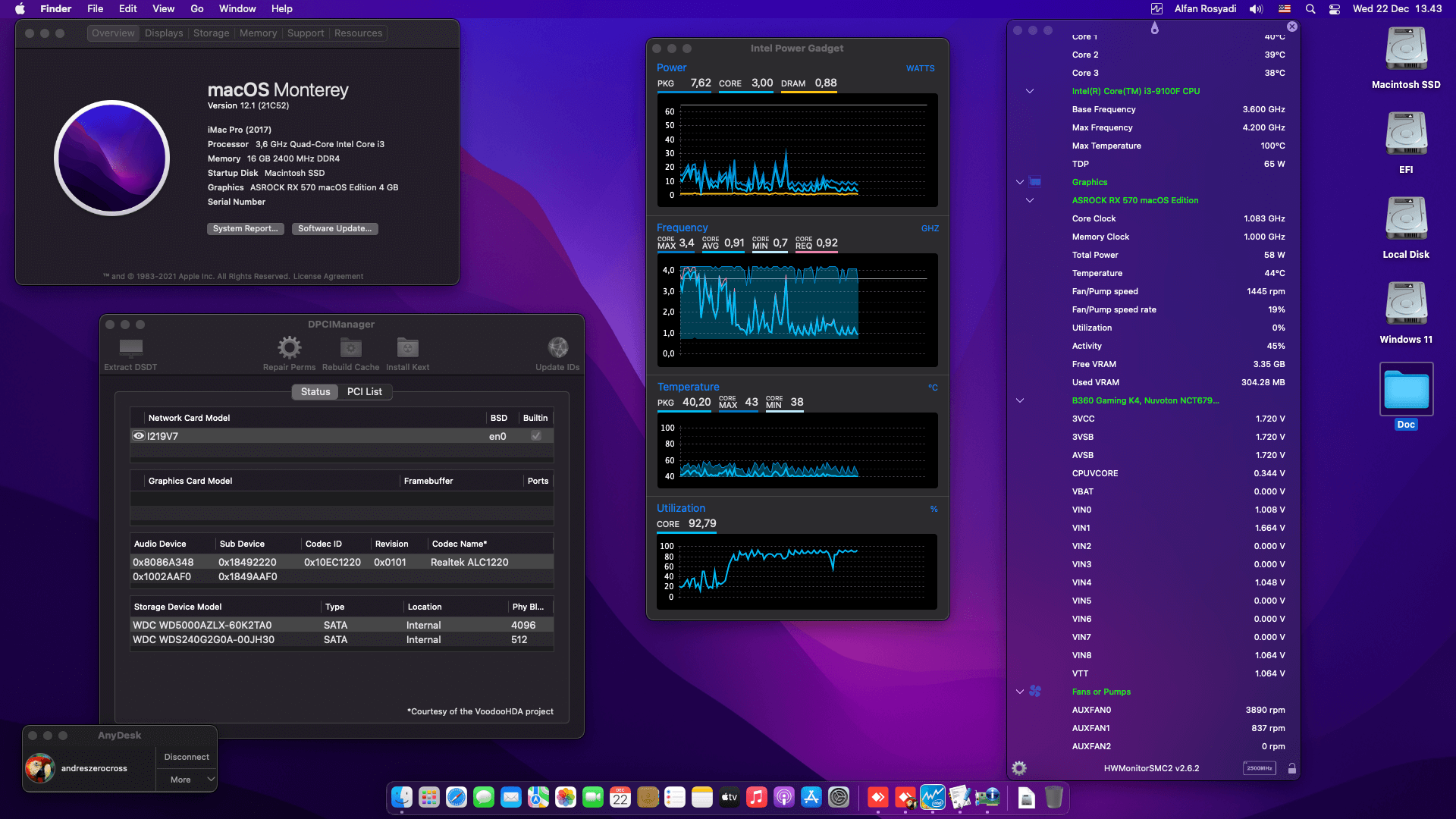
Task: Open the License Agreement link
Action: pos(328,276)
